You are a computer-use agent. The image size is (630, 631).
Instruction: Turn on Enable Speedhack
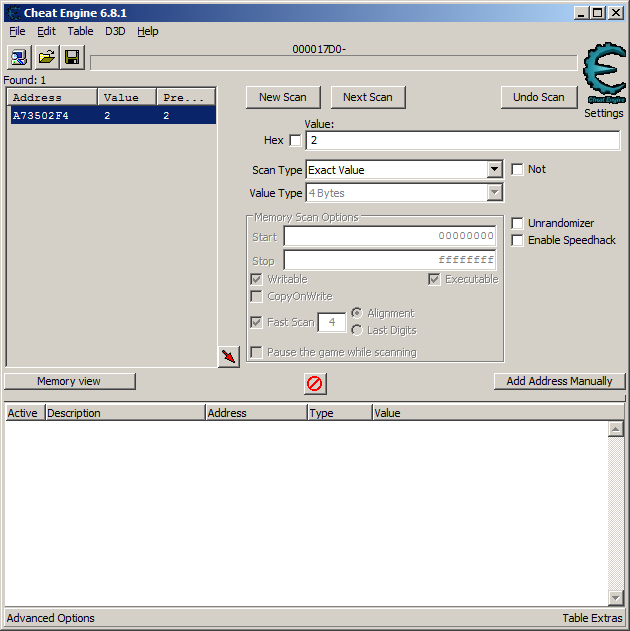tap(517, 240)
